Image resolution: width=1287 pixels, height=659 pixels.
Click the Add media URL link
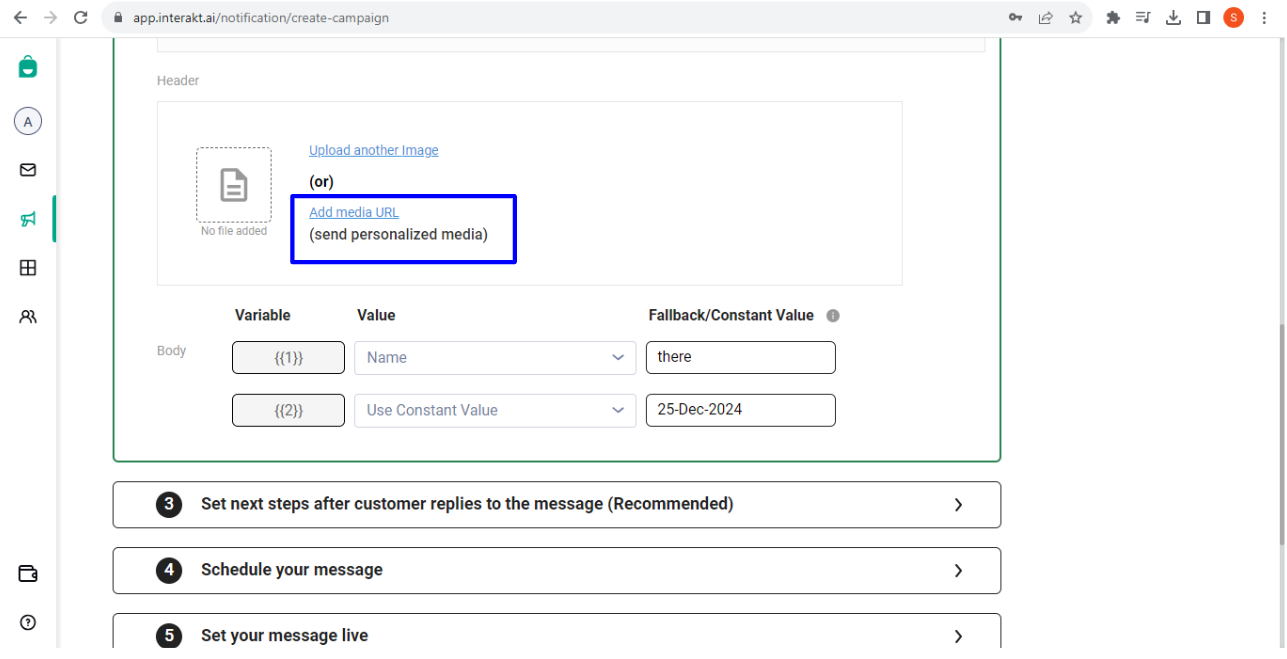click(x=354, y=212)
